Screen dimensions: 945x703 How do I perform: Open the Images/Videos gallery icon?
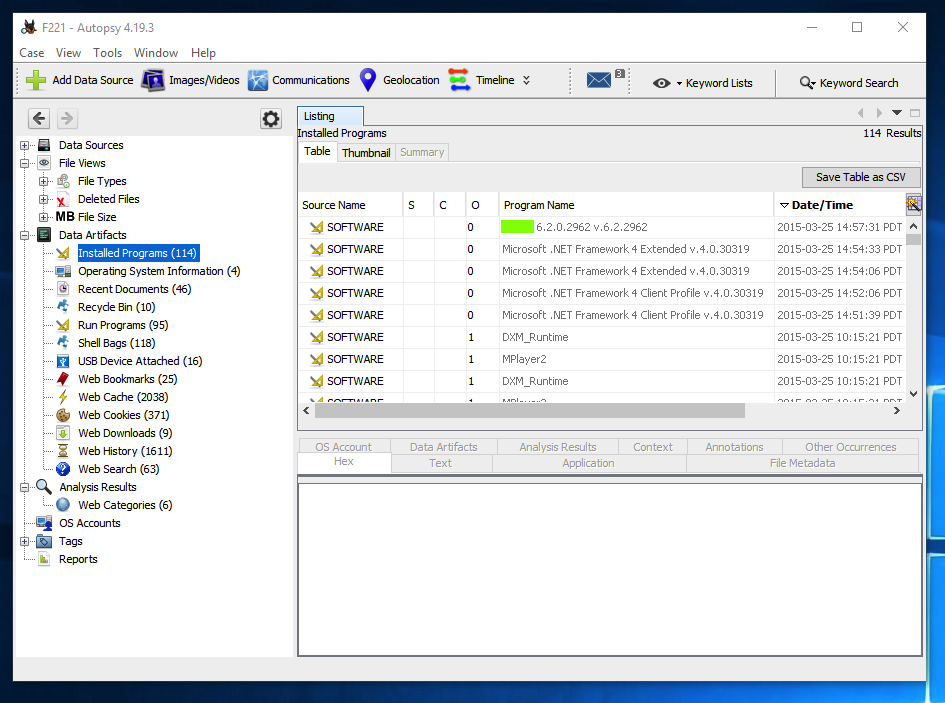pyautogui.click(x=153, y=80)
